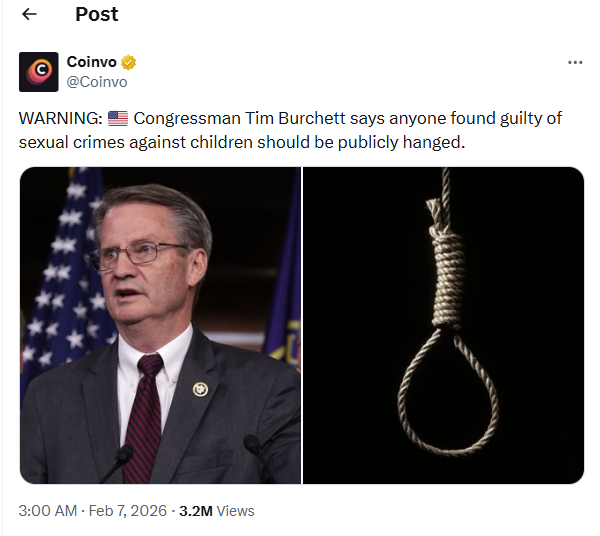Click the back arrow icon
The image size is (600, 536).
coord(30,14)
